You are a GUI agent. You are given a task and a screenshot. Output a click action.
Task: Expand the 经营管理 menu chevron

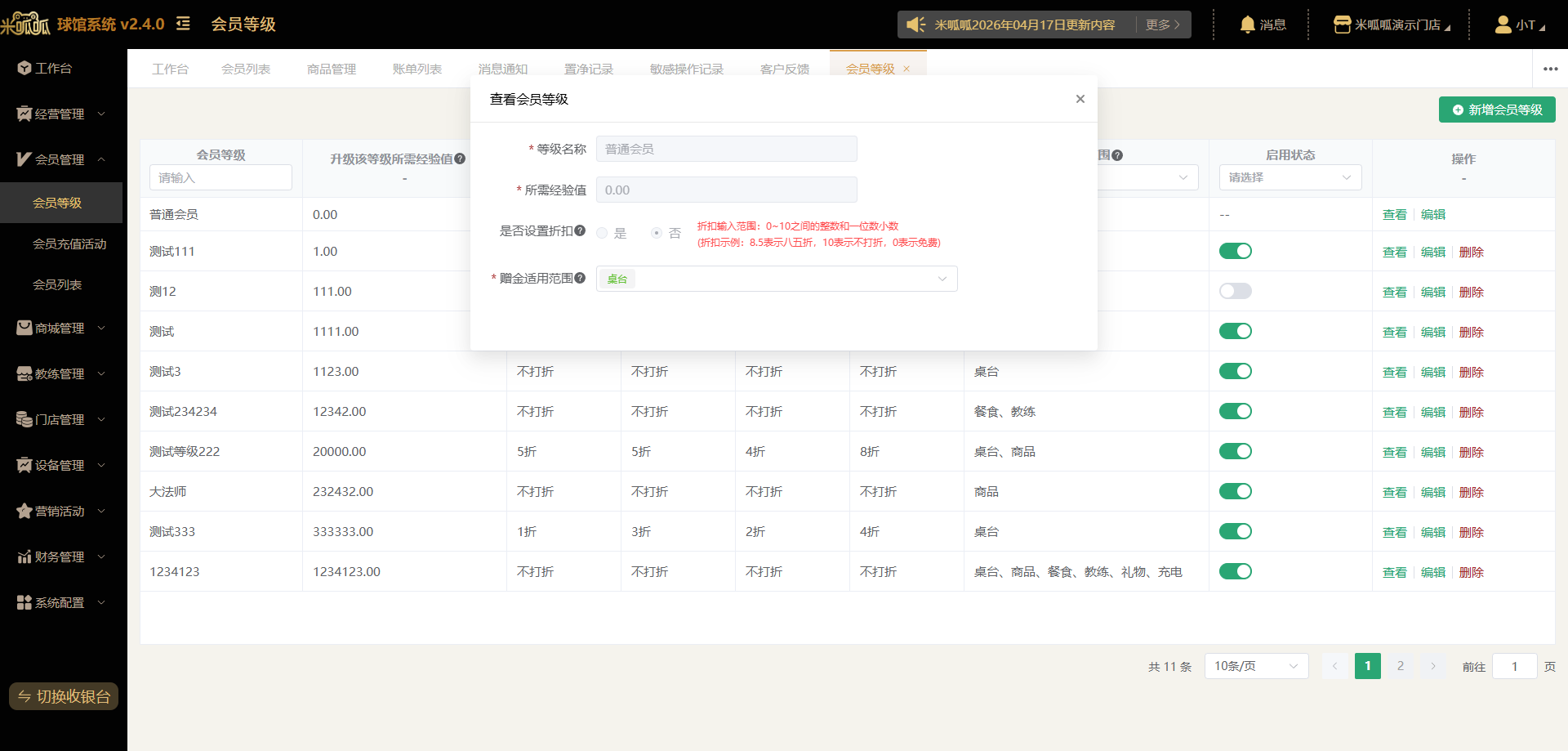(x=101, y=114)
